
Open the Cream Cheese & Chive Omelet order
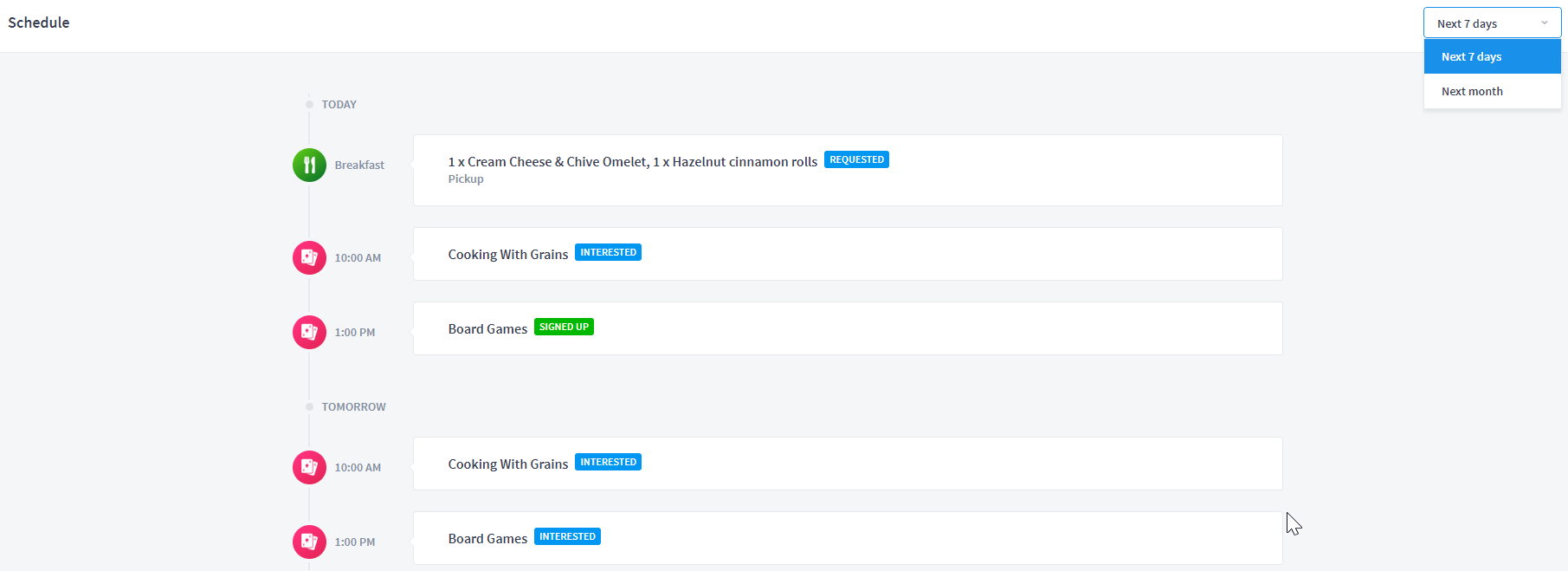click(848, 170)
